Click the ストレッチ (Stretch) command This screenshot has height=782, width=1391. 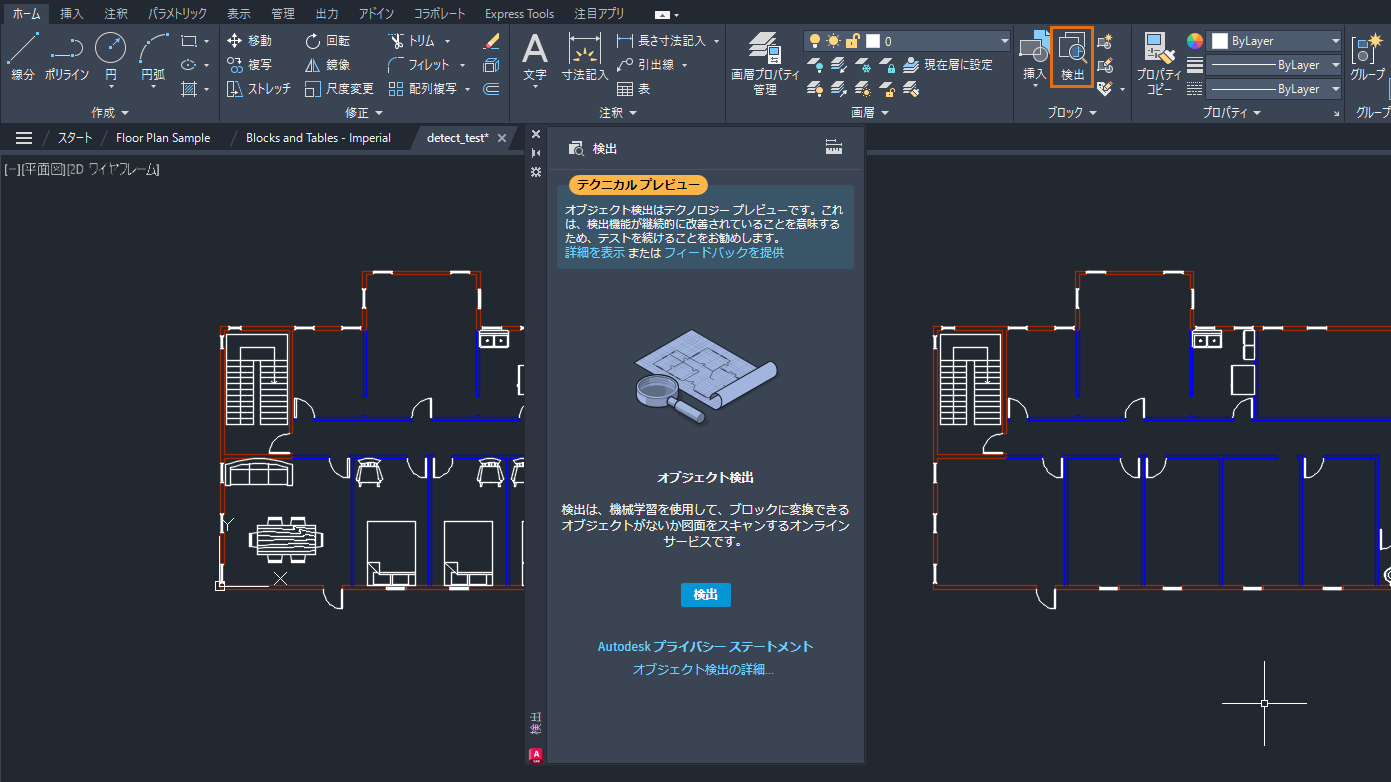258,89
